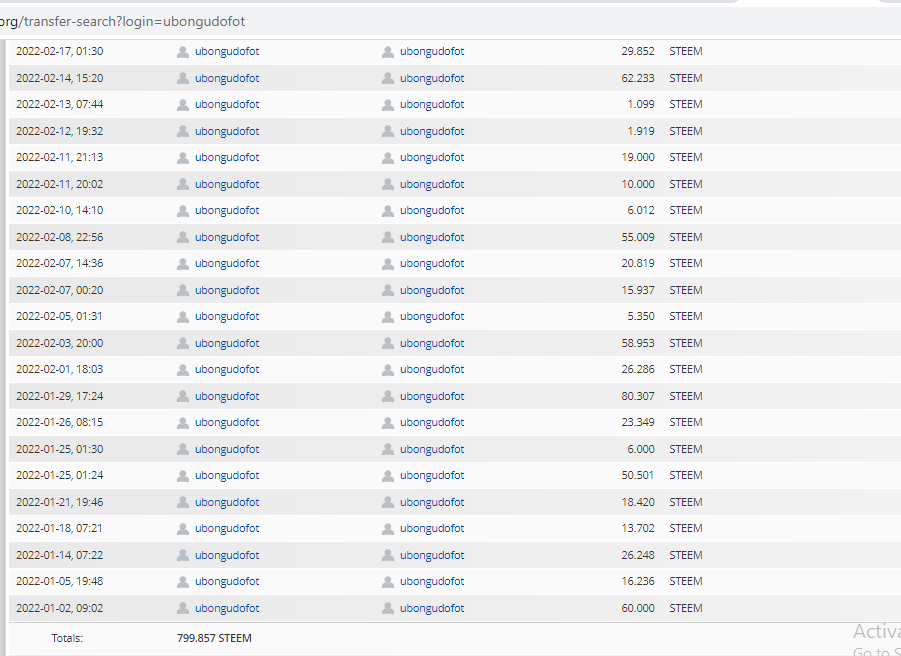Open sender ubongudofot link in the 29.852 STEEM row
The image size is (901, 656).
(227, 51)
